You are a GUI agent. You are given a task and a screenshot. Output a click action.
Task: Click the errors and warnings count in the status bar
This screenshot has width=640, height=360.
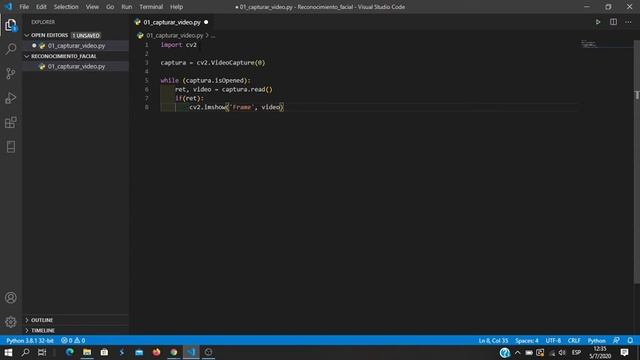[73, 340]
